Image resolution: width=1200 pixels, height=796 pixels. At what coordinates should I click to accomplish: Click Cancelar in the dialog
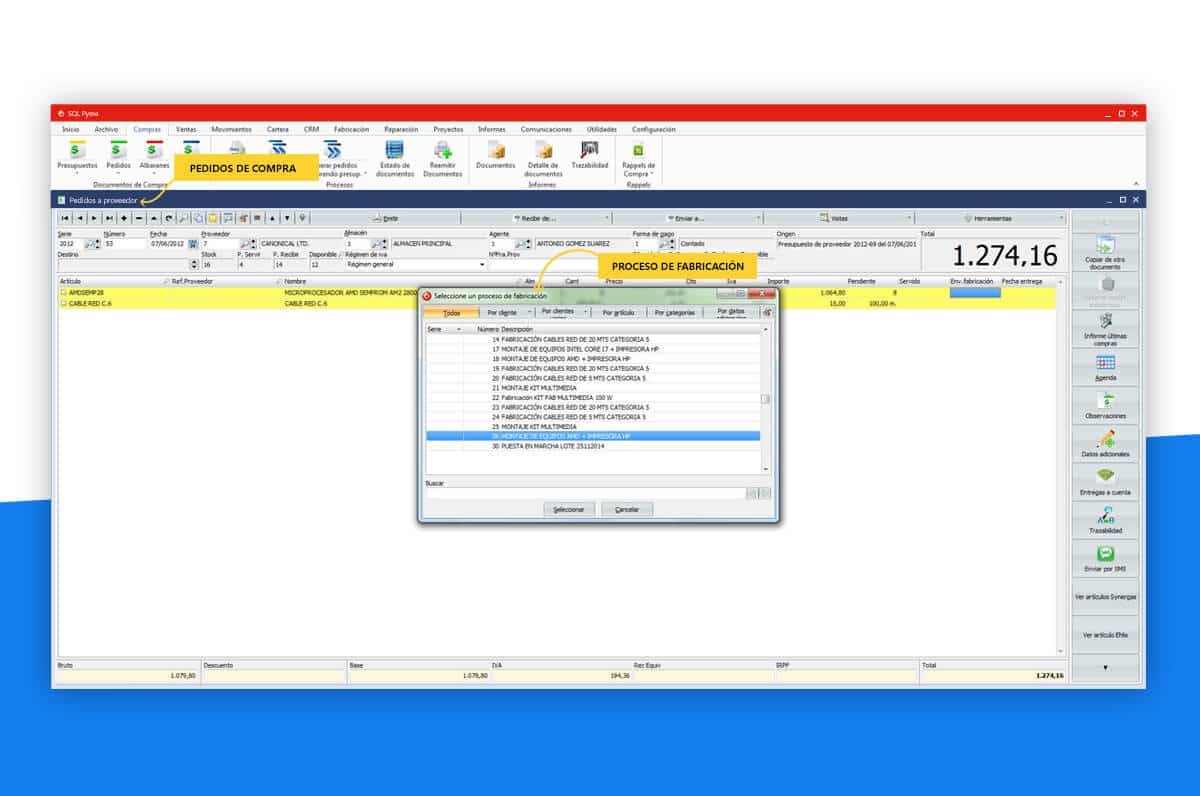627,509
